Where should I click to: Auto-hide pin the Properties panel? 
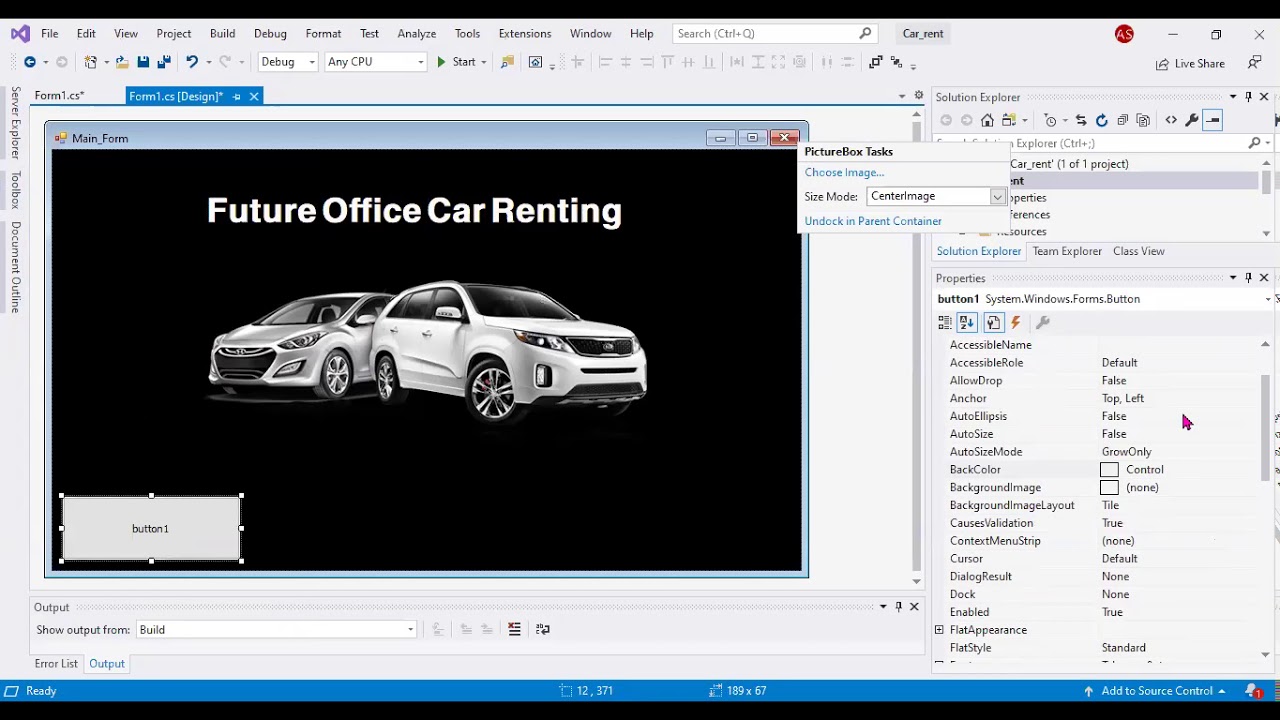(x=1248, y=278)
